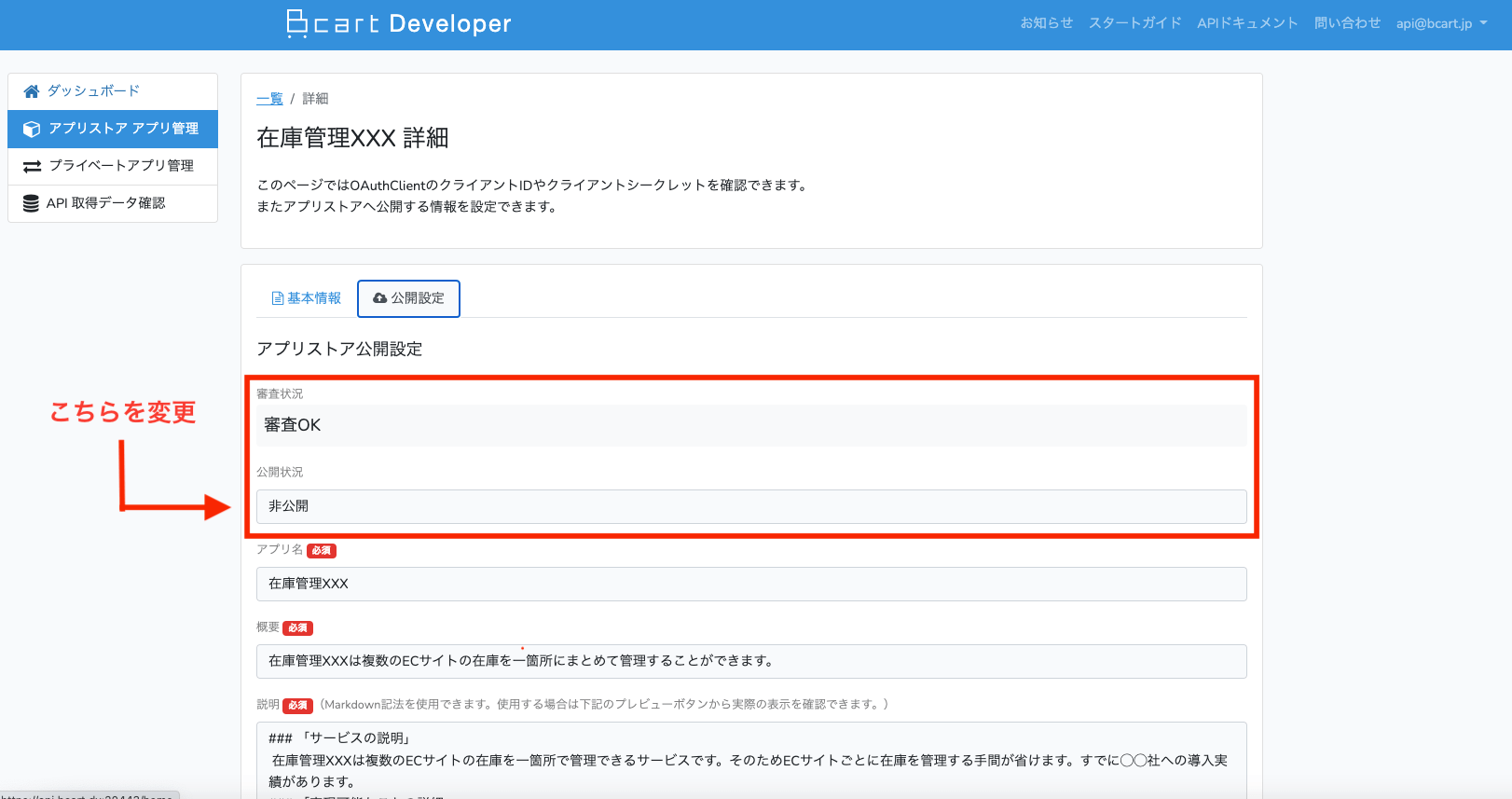Click inside the 説明 markdown textarea
Image resolution: width=1512 pixels, height=799 pixels.
(x=750, y=760)
